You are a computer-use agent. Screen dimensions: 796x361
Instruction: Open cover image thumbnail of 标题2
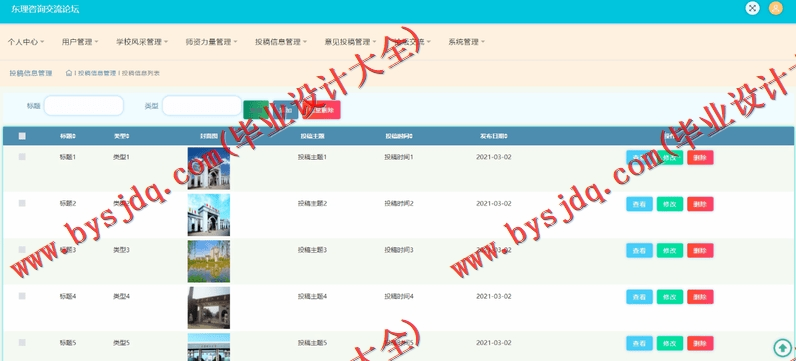pos(209,215)
